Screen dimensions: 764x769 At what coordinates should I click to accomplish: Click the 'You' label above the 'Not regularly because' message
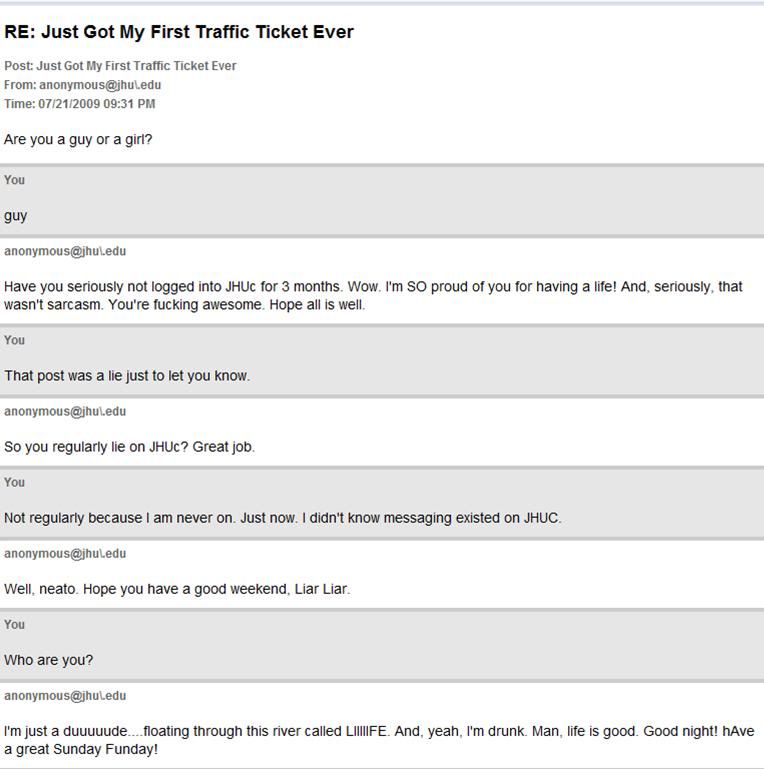pos(14,483)
